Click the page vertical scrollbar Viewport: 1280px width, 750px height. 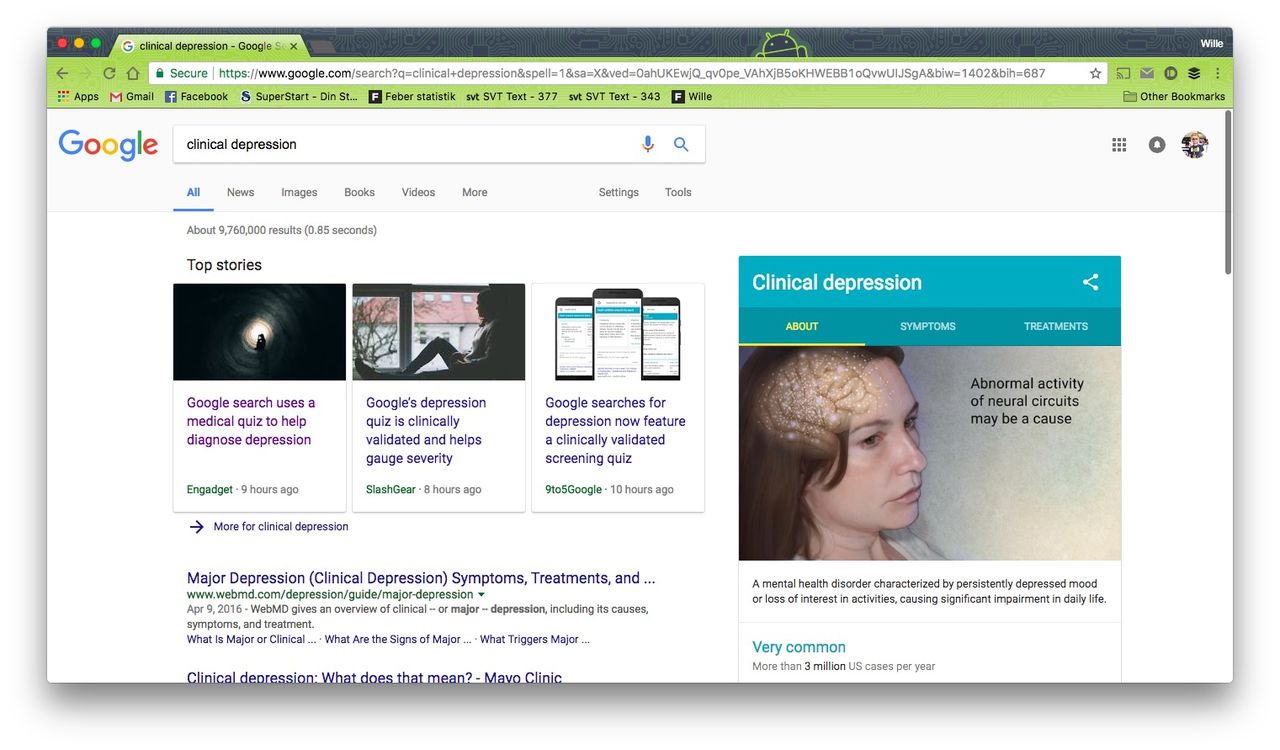click(x=1227, y=192)
